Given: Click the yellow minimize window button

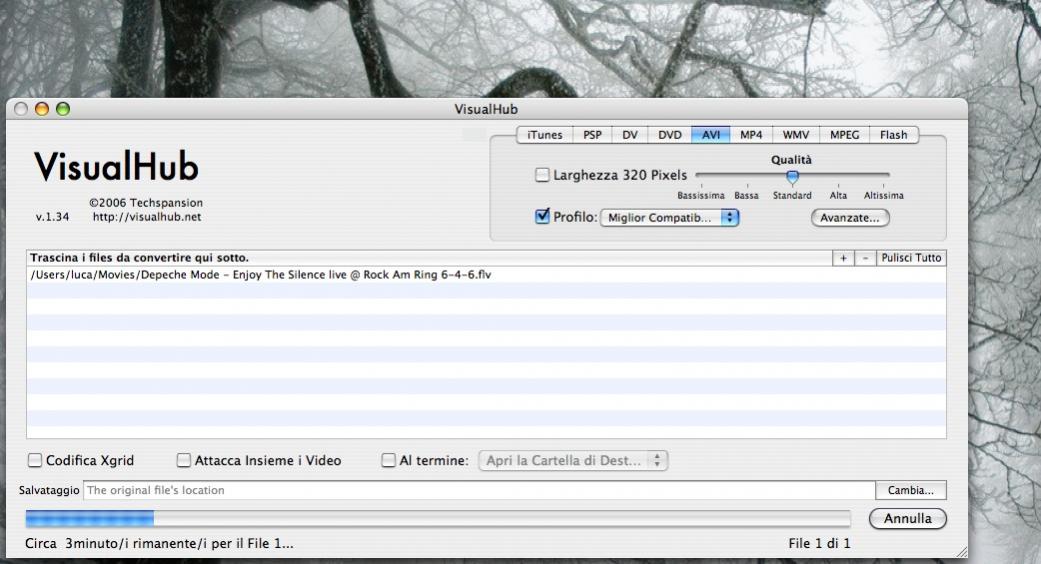Looking at the screenshot, I should 42,109.
